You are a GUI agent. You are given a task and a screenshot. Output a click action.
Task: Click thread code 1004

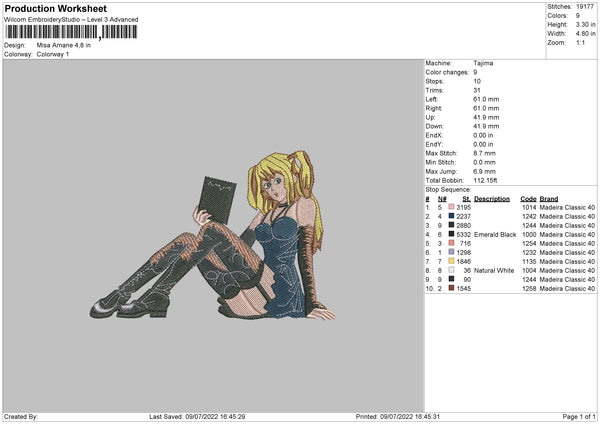[529, 270]
